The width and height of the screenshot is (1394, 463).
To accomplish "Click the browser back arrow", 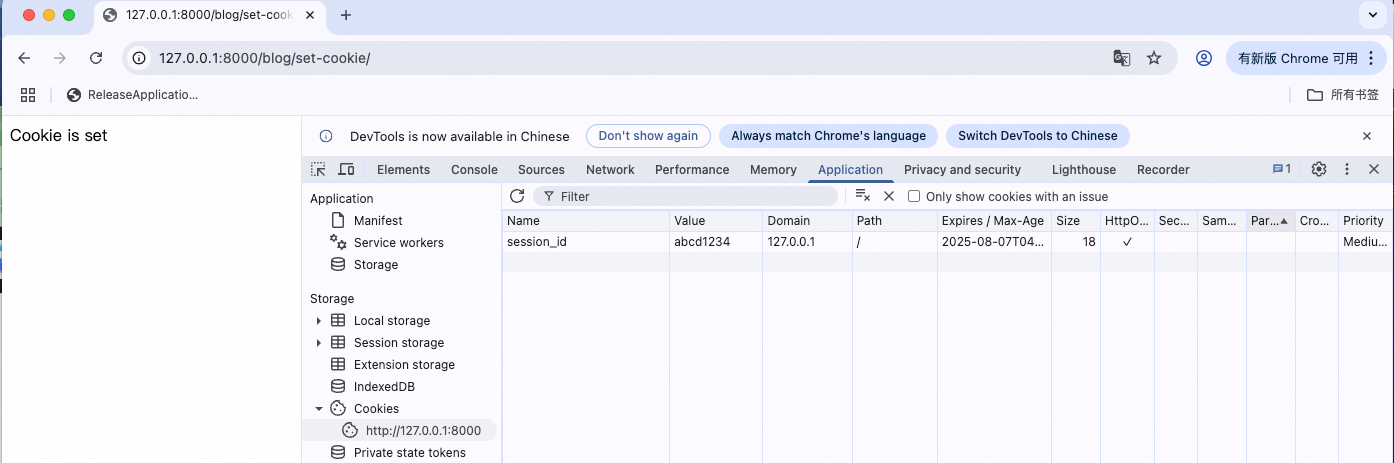I will click(x=25, y=58).
